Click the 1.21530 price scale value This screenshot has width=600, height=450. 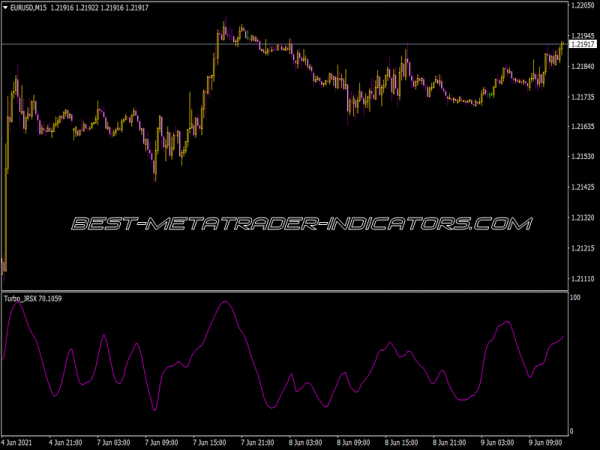[x=583, y=157]
